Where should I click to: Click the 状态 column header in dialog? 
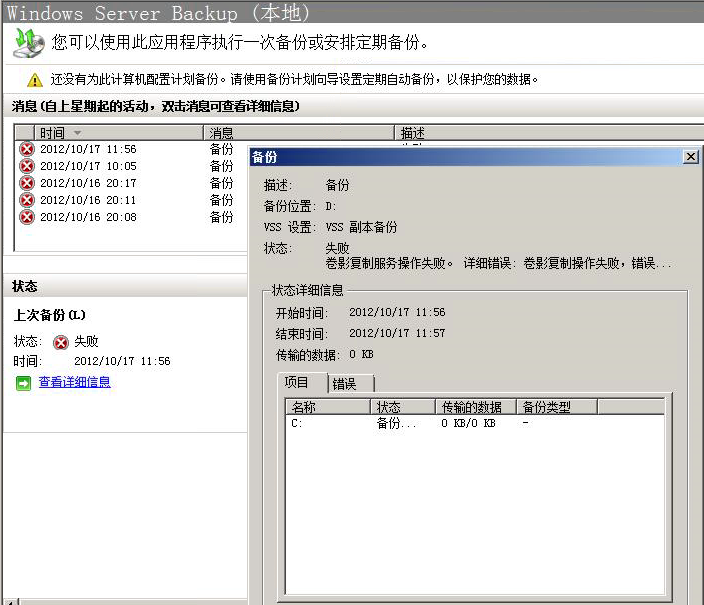(403, 407)
